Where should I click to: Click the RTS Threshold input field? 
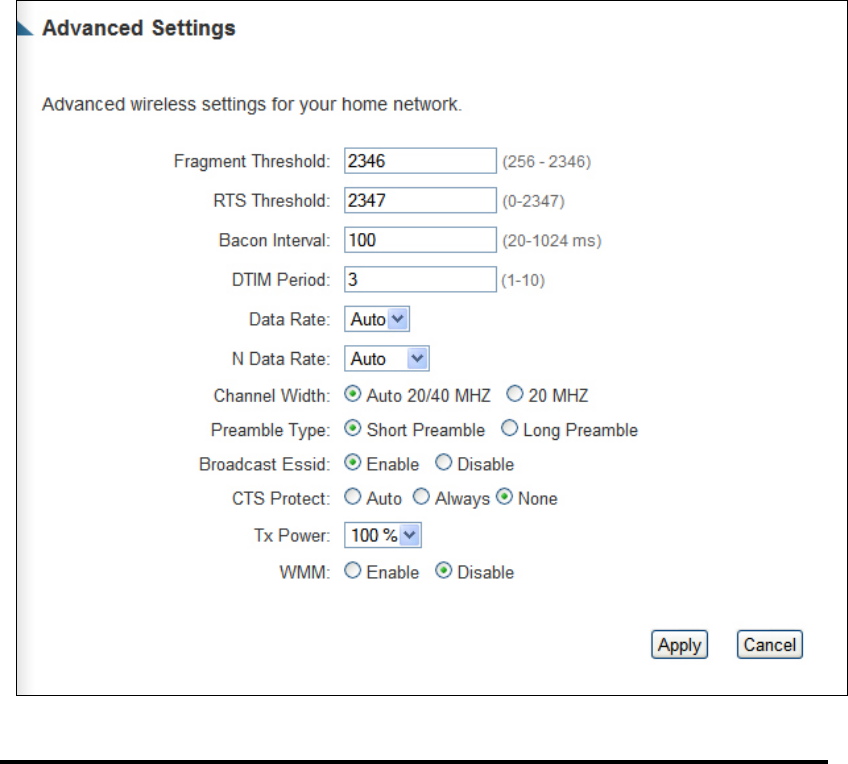pyautogui.click(x=420, y=200)
